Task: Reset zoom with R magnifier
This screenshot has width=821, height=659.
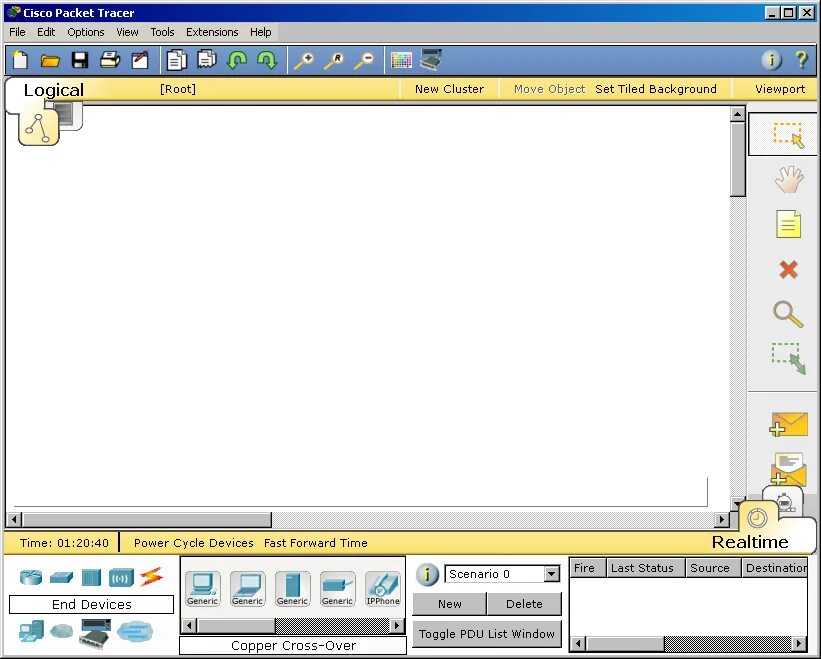Action: [x=334, y=61]
